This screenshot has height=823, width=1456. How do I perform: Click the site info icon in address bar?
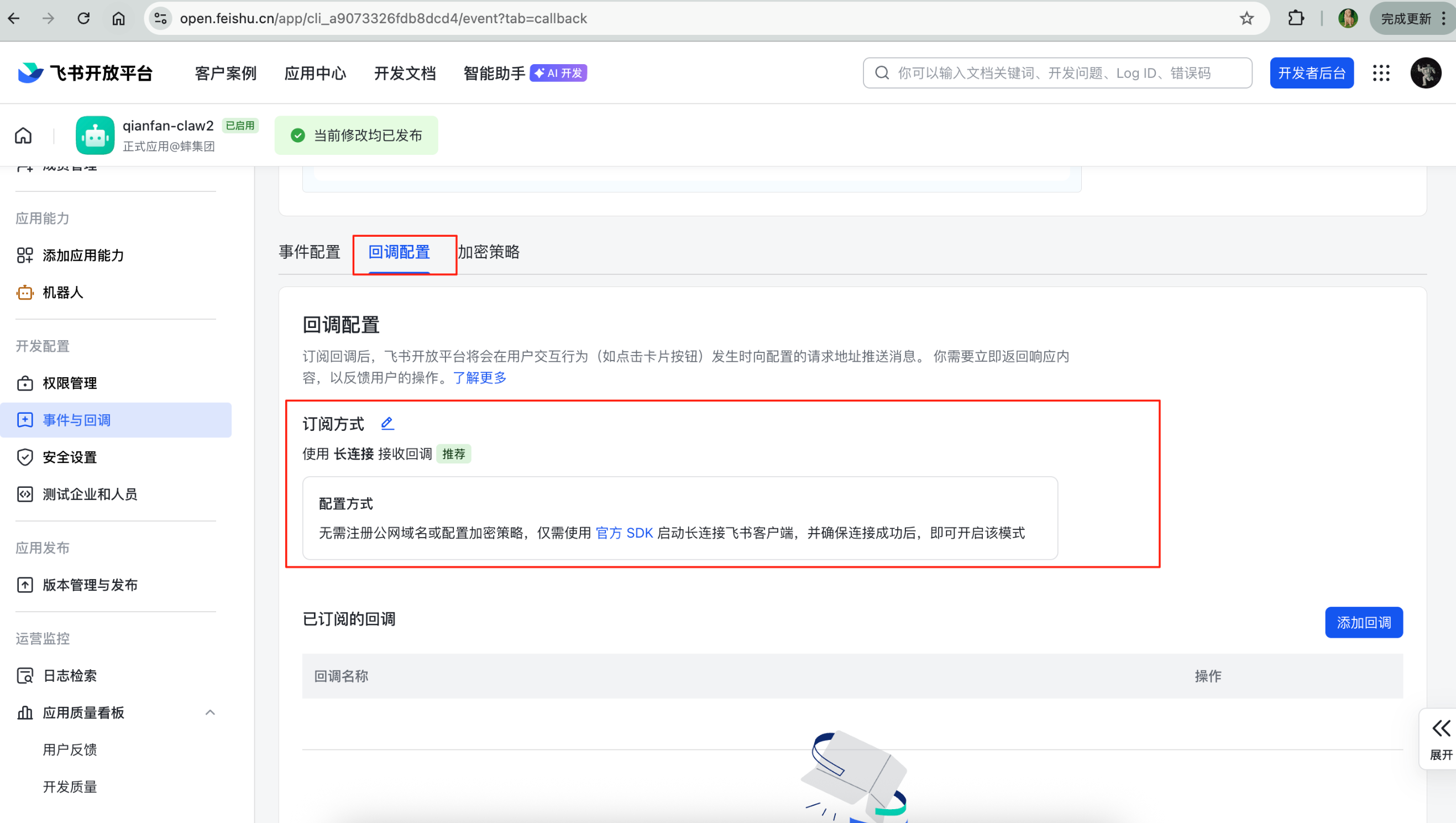coord(160,19)
